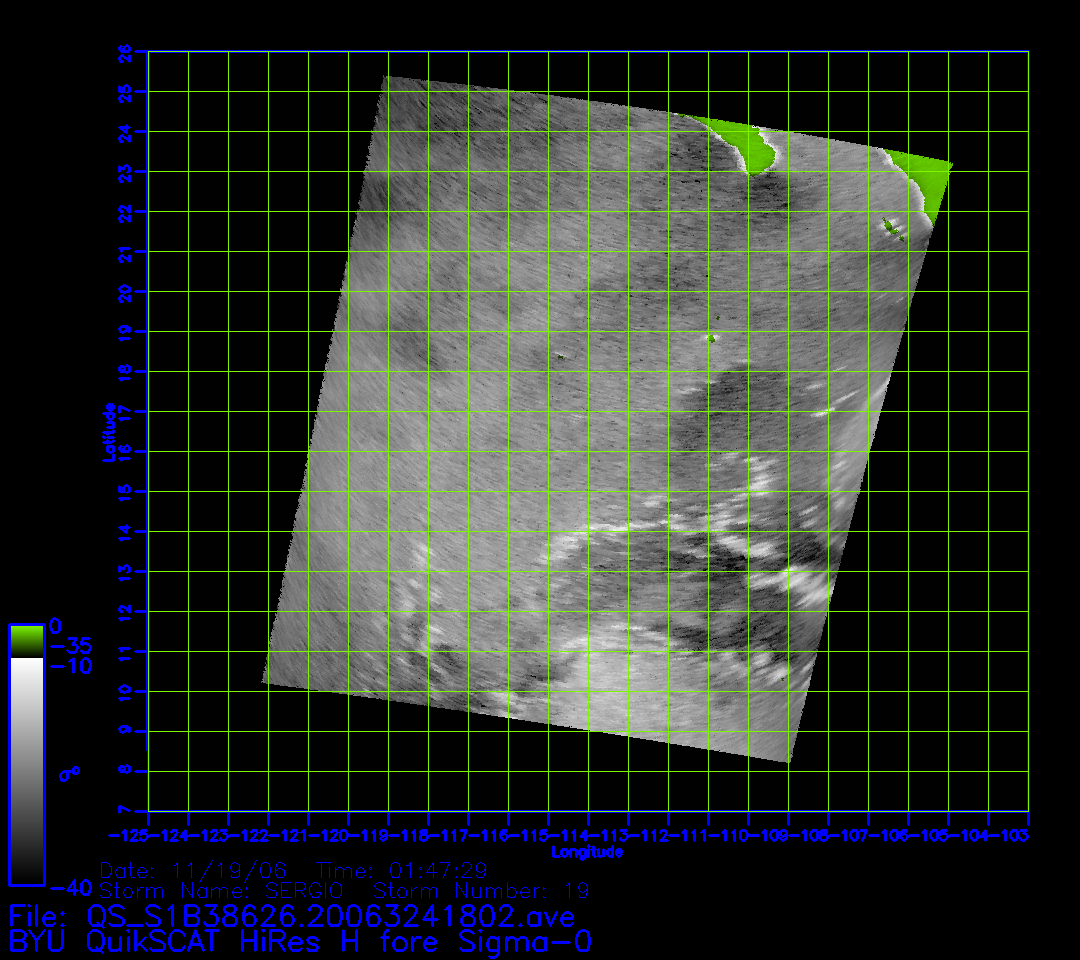Click the -125 longitude tick label
Screen dimensions: 1080x960
128,834
